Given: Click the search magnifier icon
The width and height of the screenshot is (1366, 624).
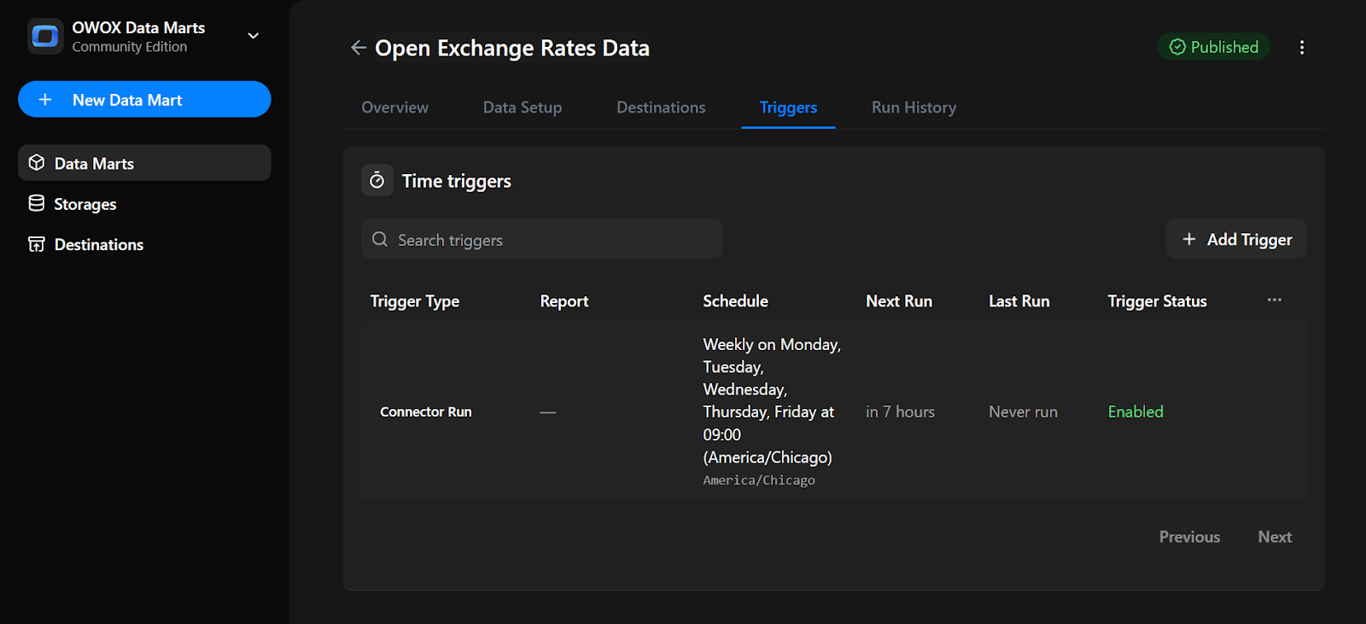Looking at the screenshot, I should [380, 240].
